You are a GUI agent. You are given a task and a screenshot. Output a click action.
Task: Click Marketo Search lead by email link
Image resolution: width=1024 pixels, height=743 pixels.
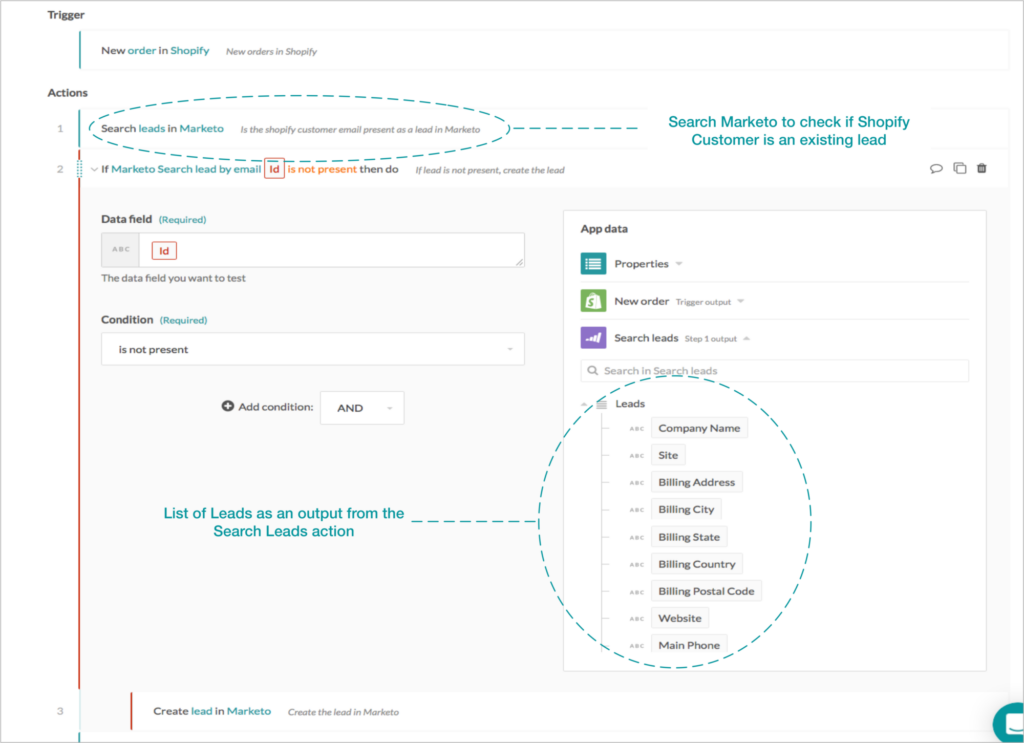click(186, 169)
